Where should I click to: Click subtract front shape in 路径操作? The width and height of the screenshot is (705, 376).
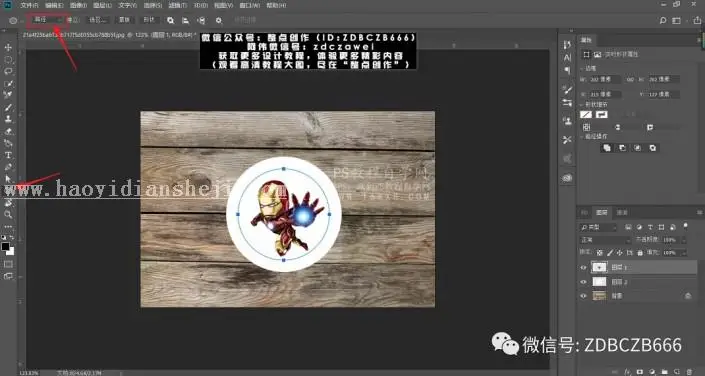(x=622, y=148)
